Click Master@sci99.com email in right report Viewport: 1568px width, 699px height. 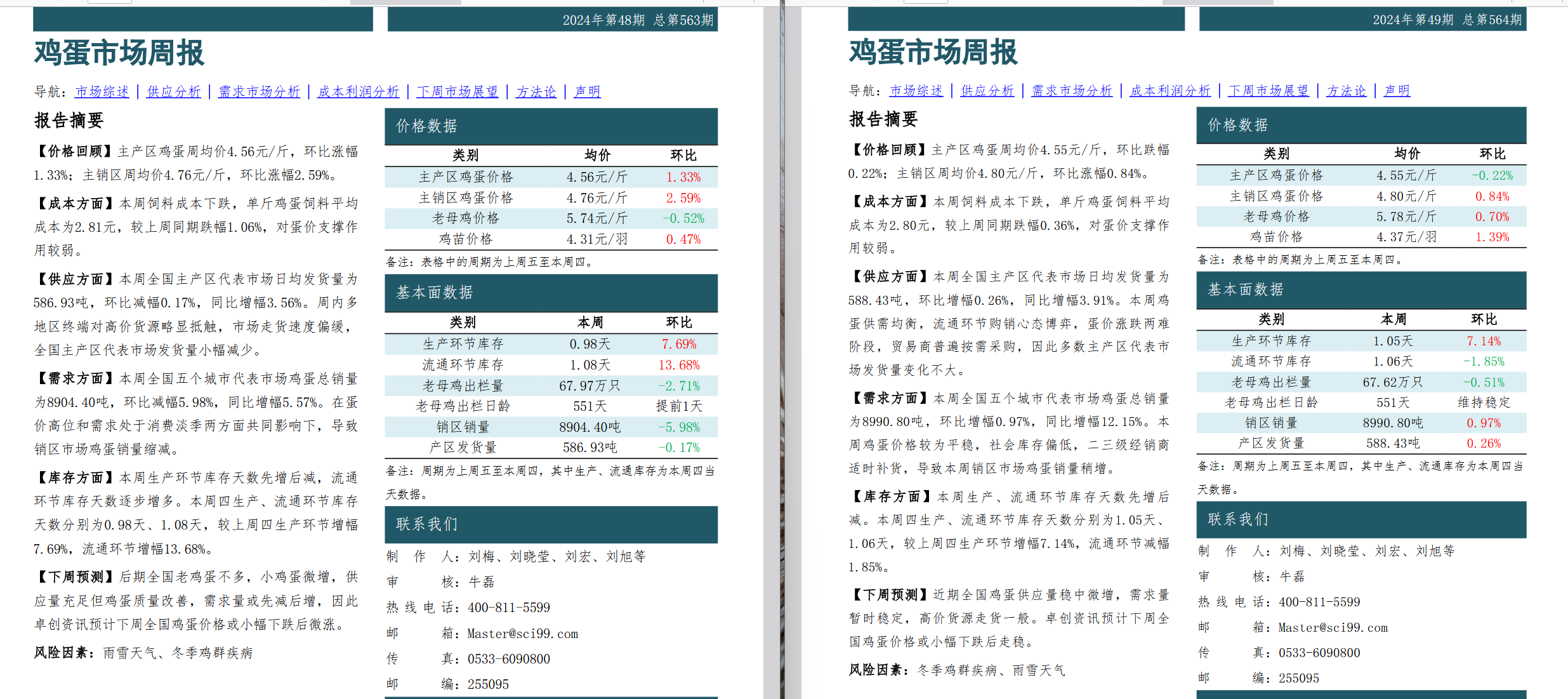[1333, 627]
